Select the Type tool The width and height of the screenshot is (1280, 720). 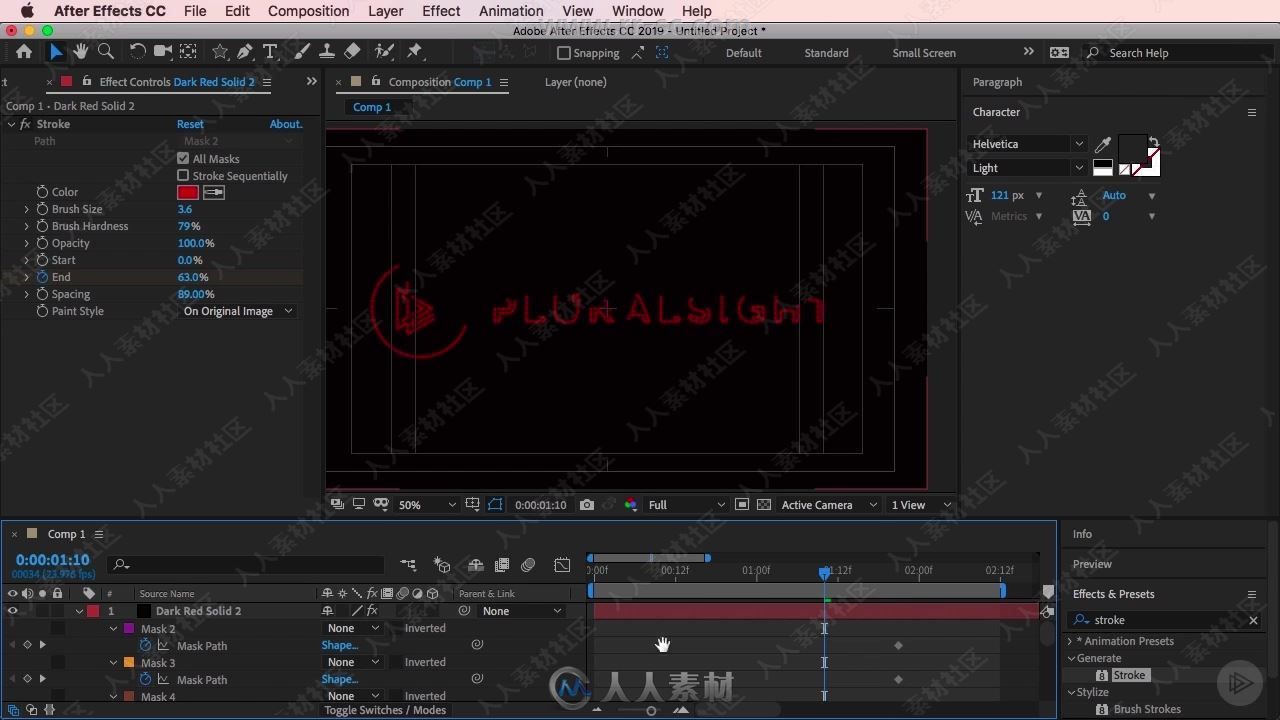(x=270, y=52)
